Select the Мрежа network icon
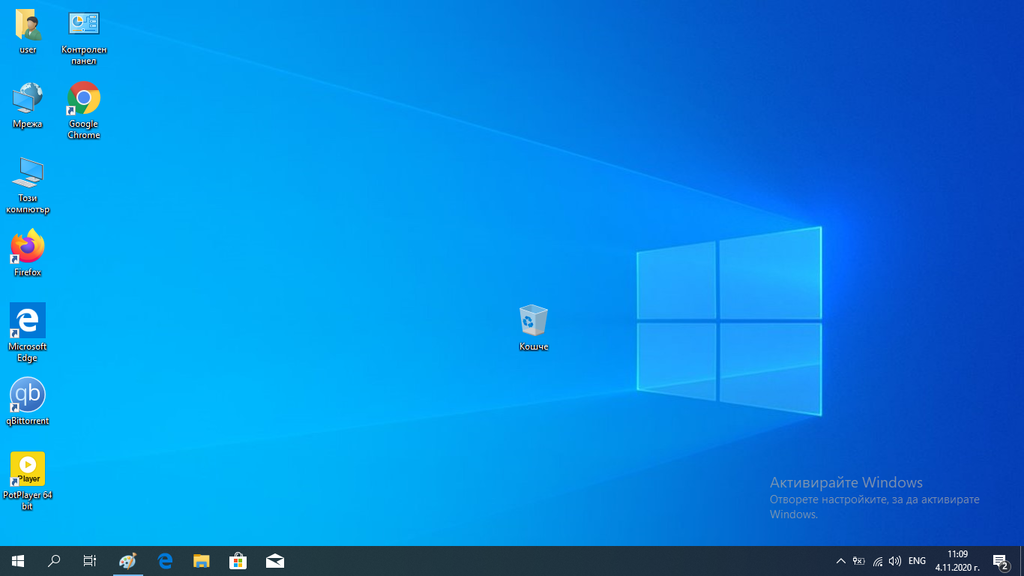The image size is (1024, 576). pyautogui.click(x=28, y=99)
